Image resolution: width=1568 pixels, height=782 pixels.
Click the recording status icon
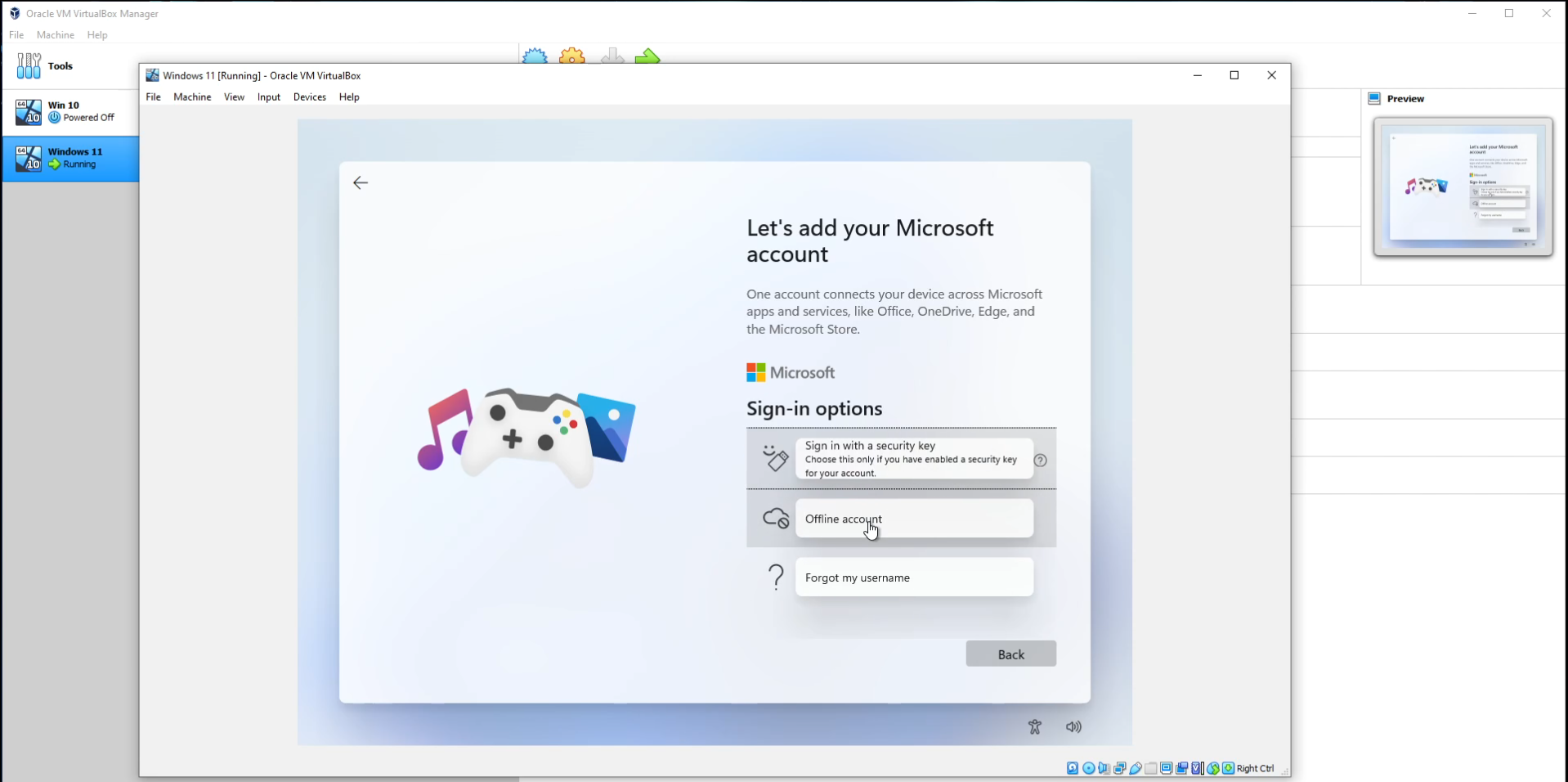point(1182,768)
